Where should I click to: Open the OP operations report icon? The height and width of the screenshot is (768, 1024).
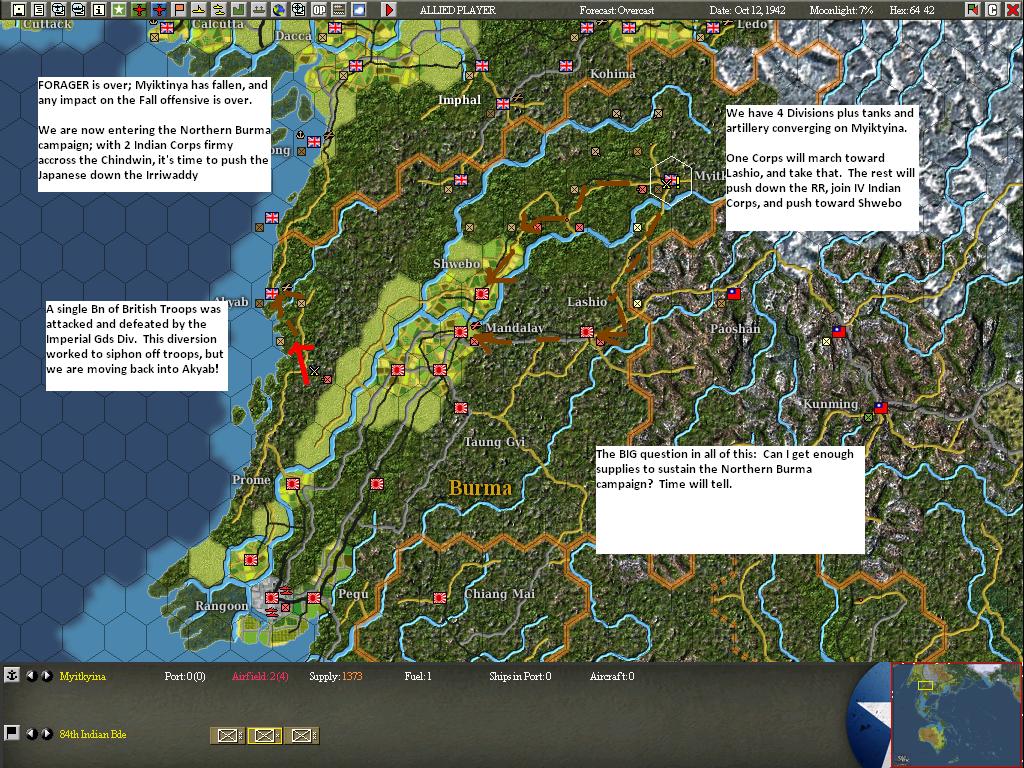click(319, 9)
